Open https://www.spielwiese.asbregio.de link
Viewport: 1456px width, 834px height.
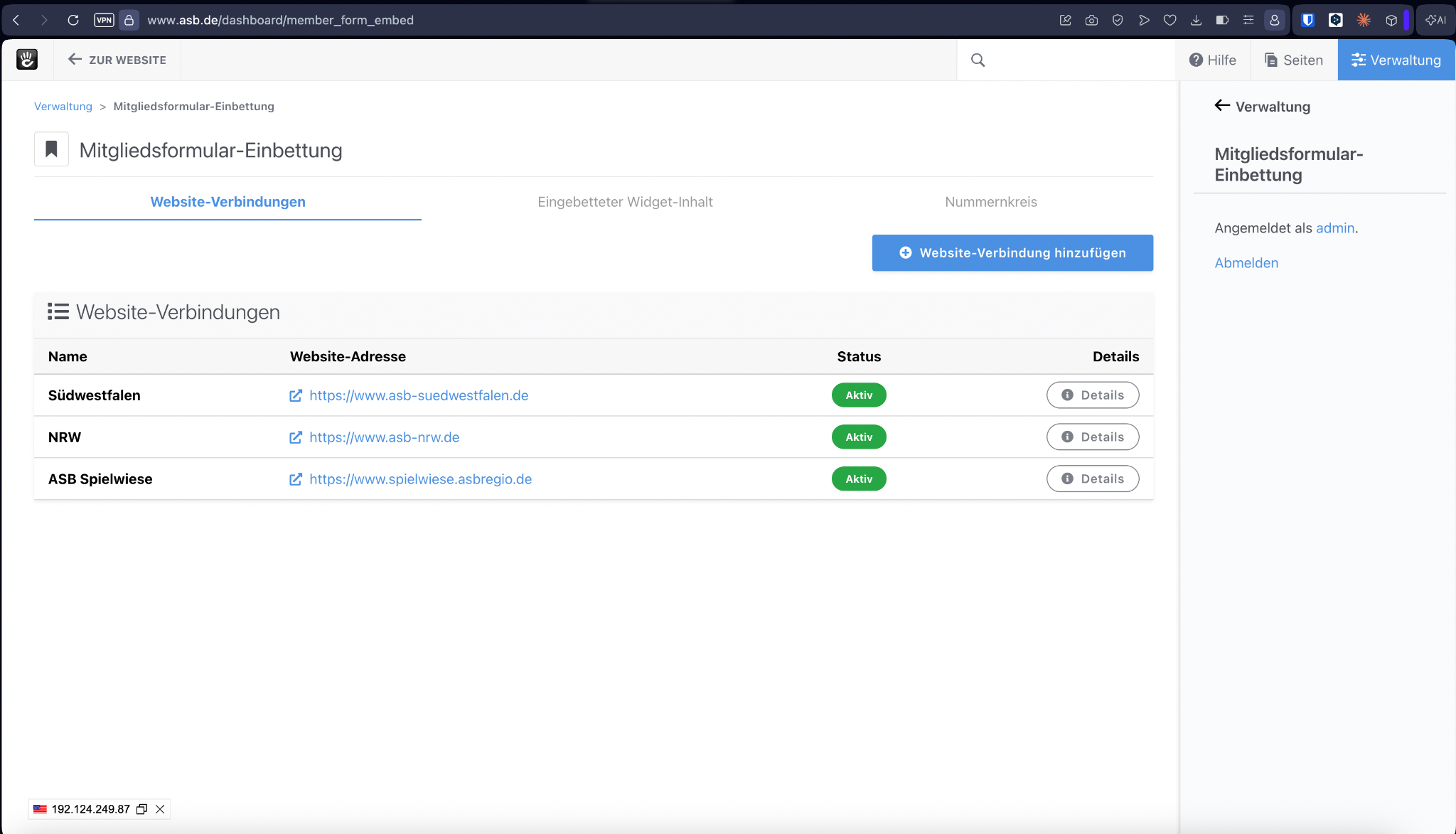click(x=421, y=479)
